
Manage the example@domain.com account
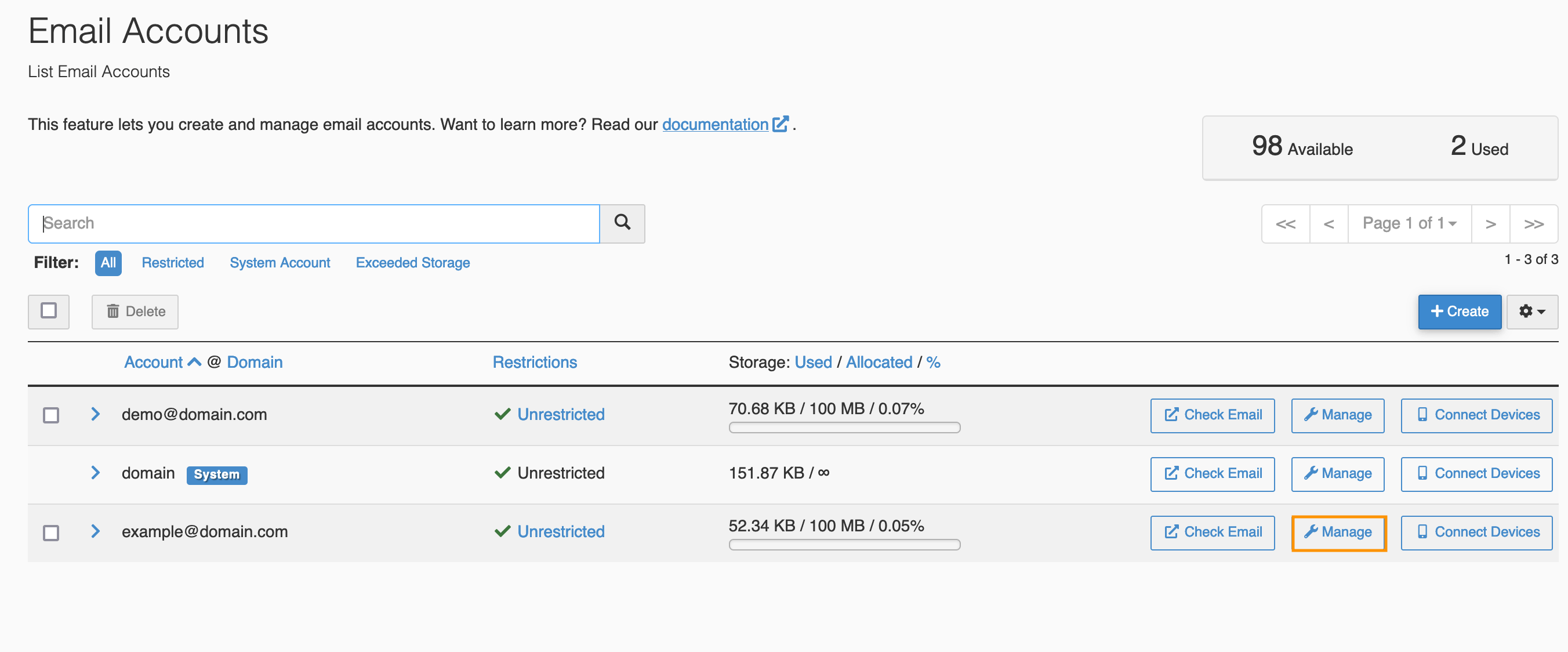[x=1338, y=532]
